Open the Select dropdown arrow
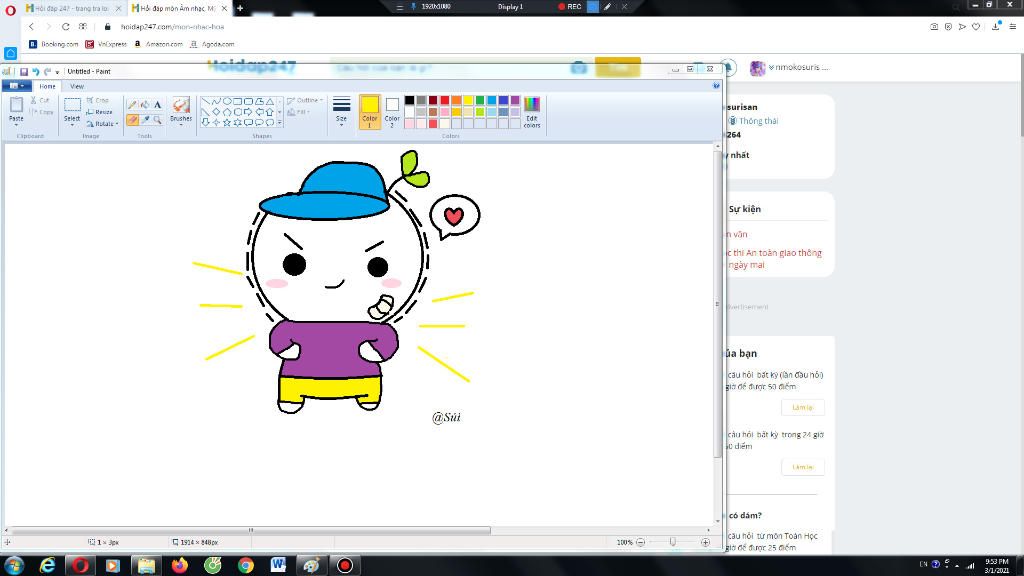1024x576 pixels. (x=72, y=124)
